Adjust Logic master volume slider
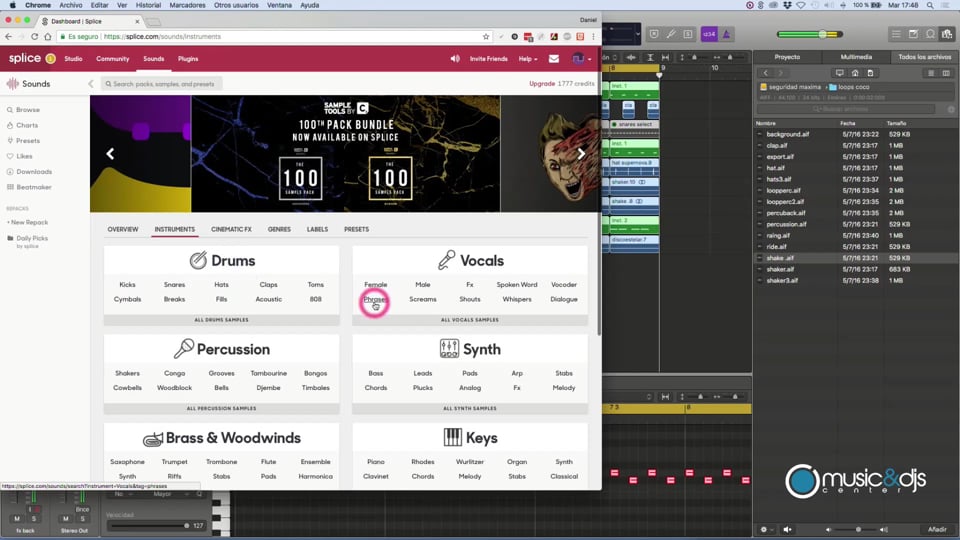Screen dimensions: 960x540 coord(810,34)
